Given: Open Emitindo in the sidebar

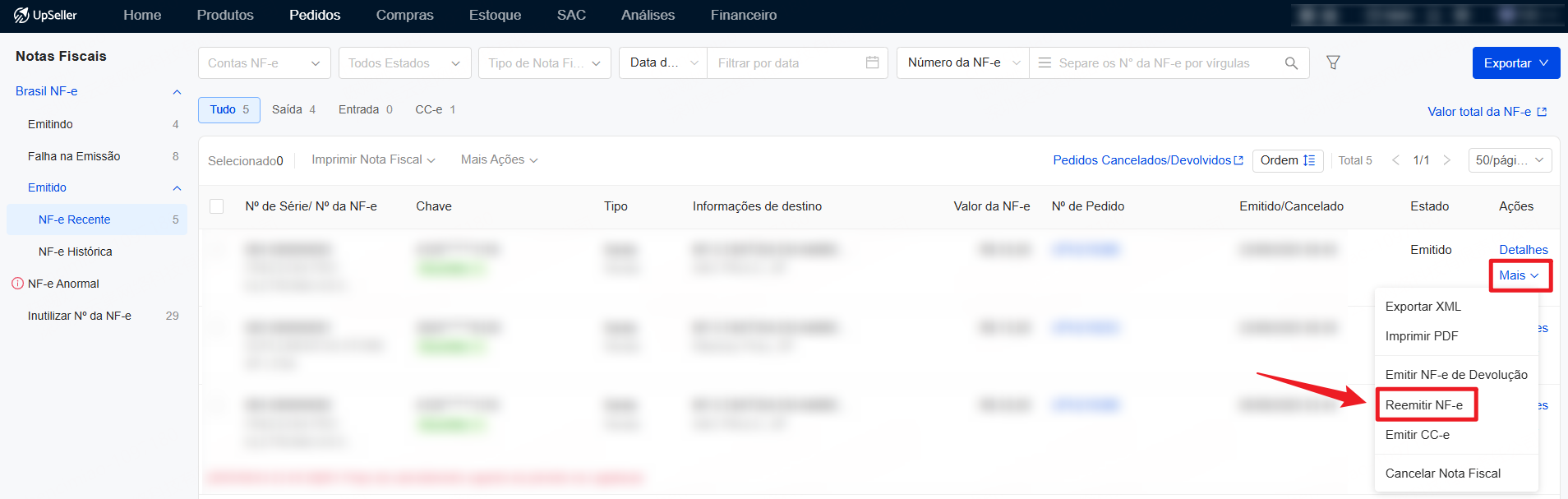Looking at the screenshot, I should click(x=50, y=124).
